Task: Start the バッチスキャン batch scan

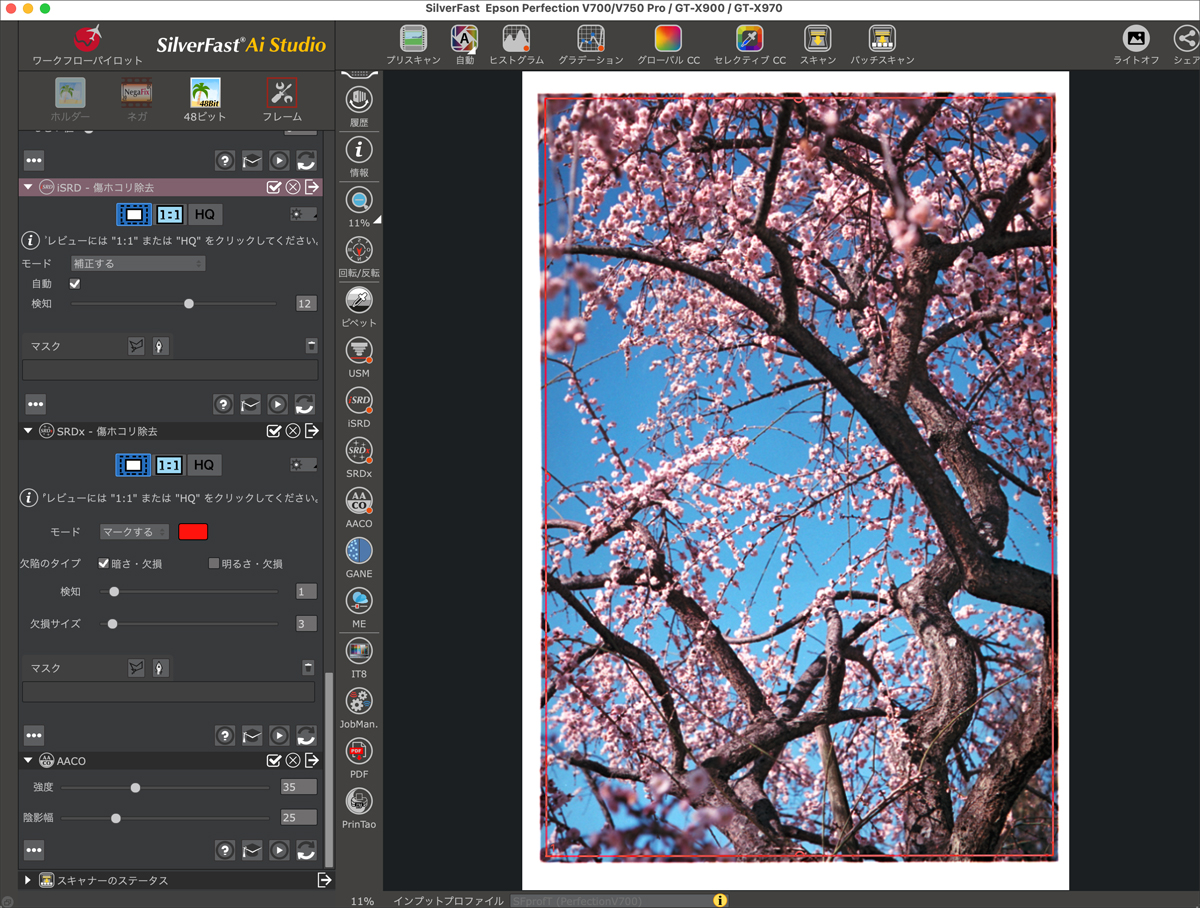Action: [x=881, y=40]
